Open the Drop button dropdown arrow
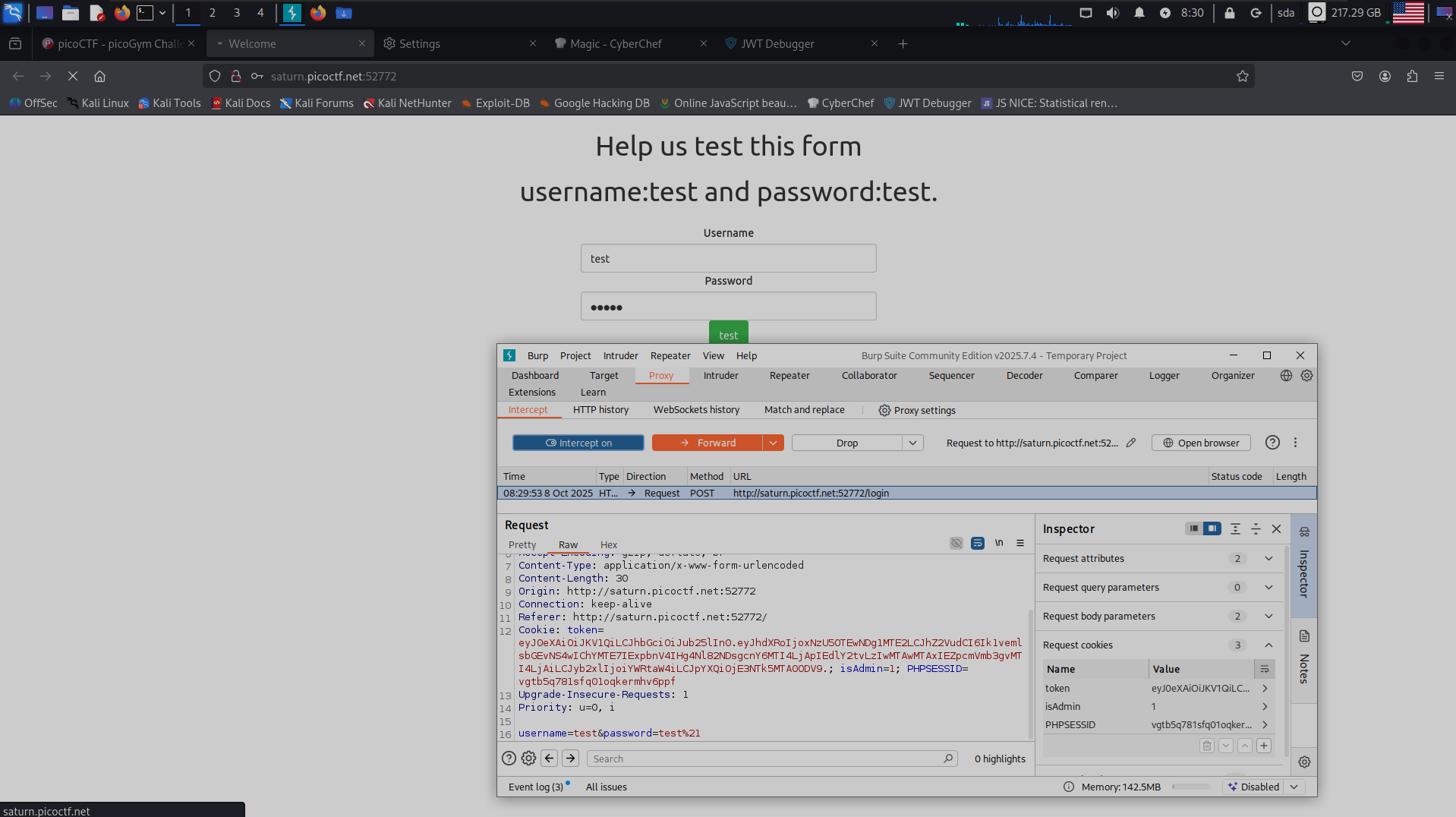Screen dimensions: 1456x817 click(912, 443)
